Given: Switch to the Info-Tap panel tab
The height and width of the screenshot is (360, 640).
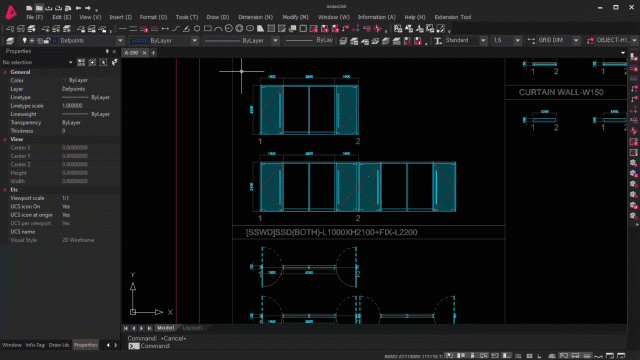Looking at the screenshot, I should tap(35, 345).
